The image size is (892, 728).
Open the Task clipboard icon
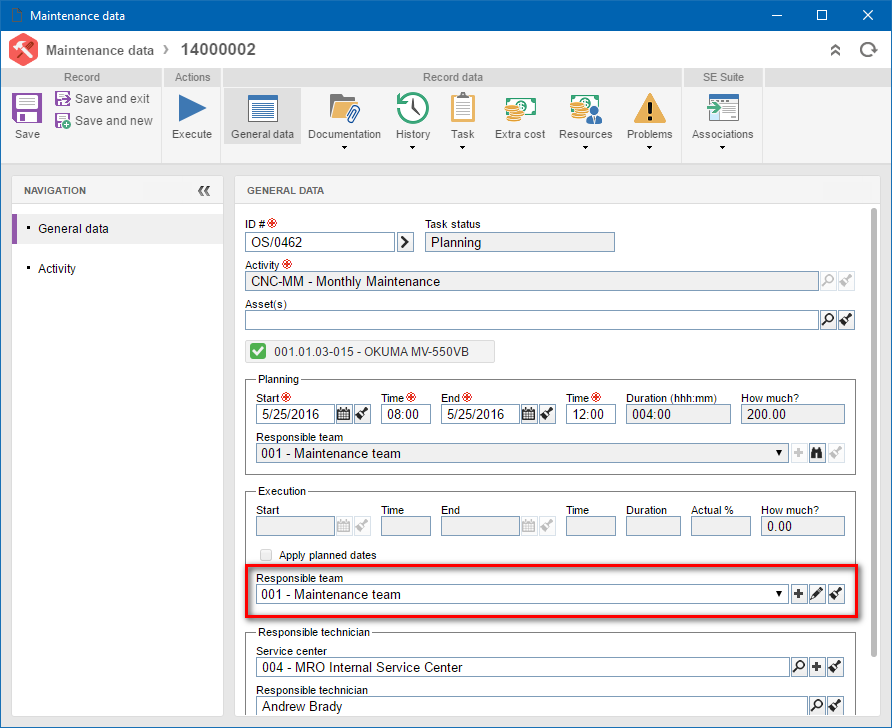click(462, 109)
